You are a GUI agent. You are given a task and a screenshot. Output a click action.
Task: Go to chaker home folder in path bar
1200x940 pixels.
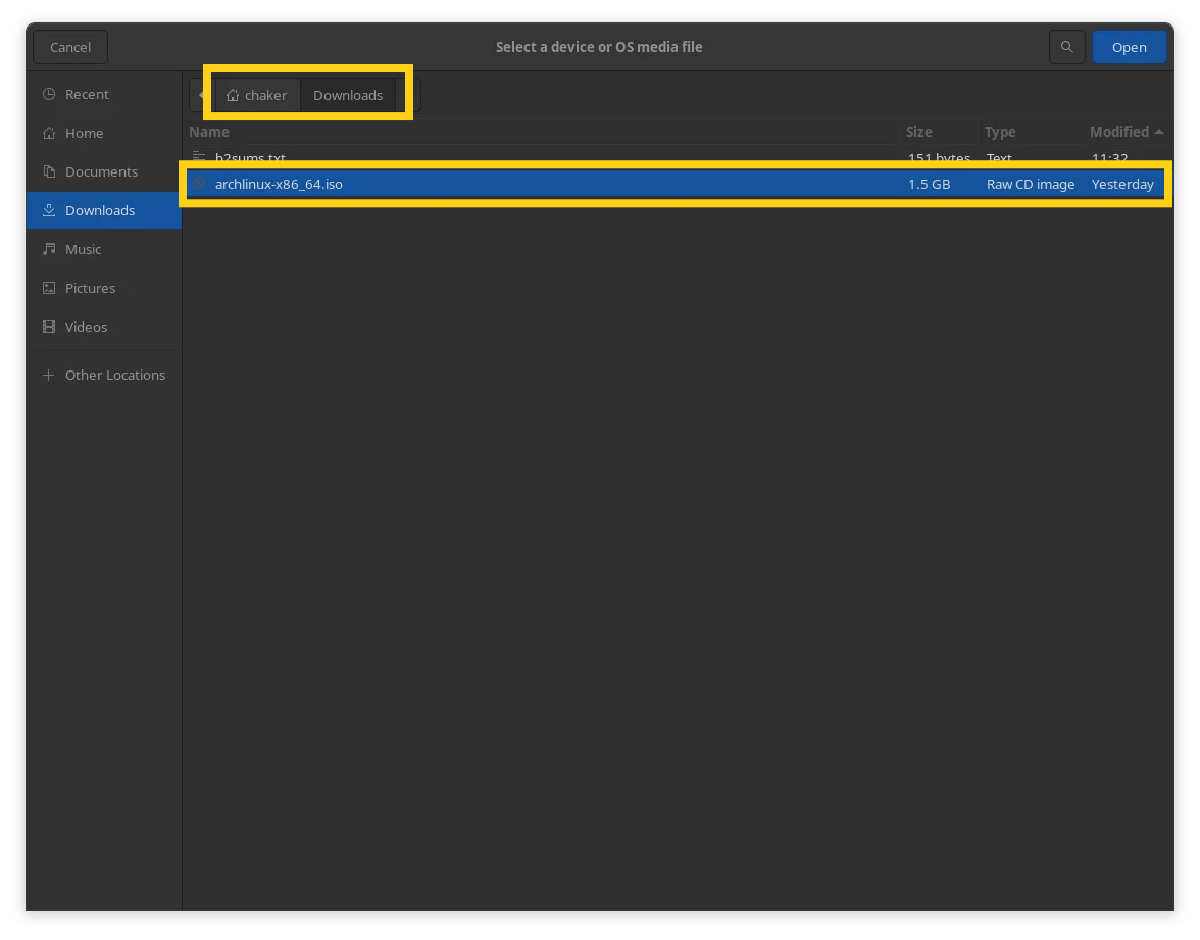(257, 95)
